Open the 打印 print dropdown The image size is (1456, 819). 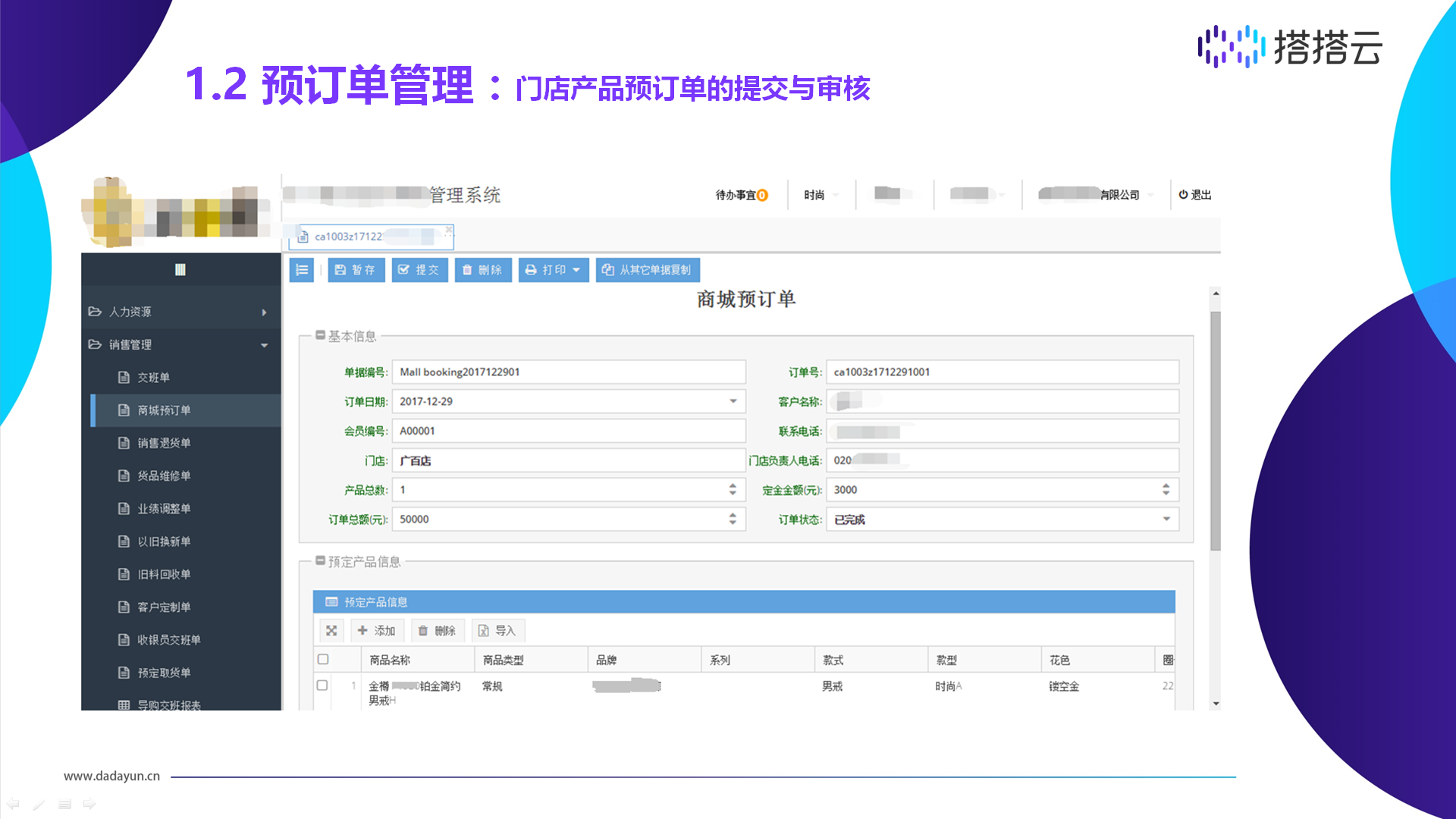pyautogui.click(x=553, y=270)
